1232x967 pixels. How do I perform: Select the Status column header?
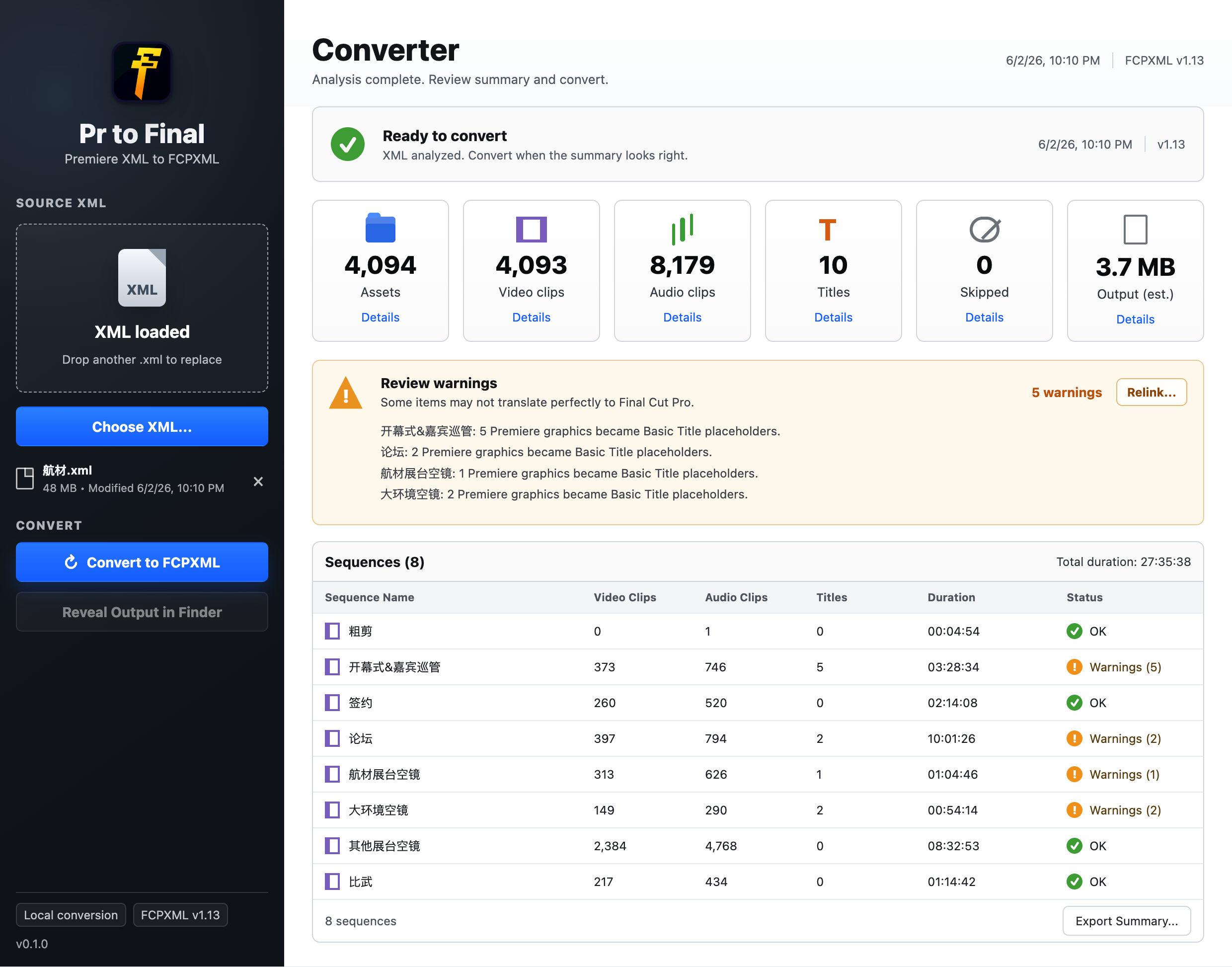(x=1084, y=597)
